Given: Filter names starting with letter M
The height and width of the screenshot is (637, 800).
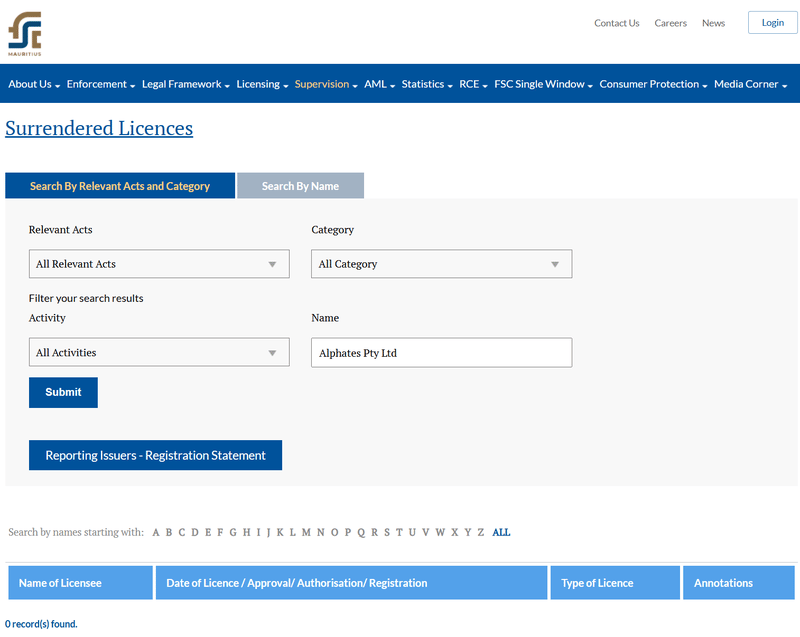Looking at the screenshot, I should point(306,532).
